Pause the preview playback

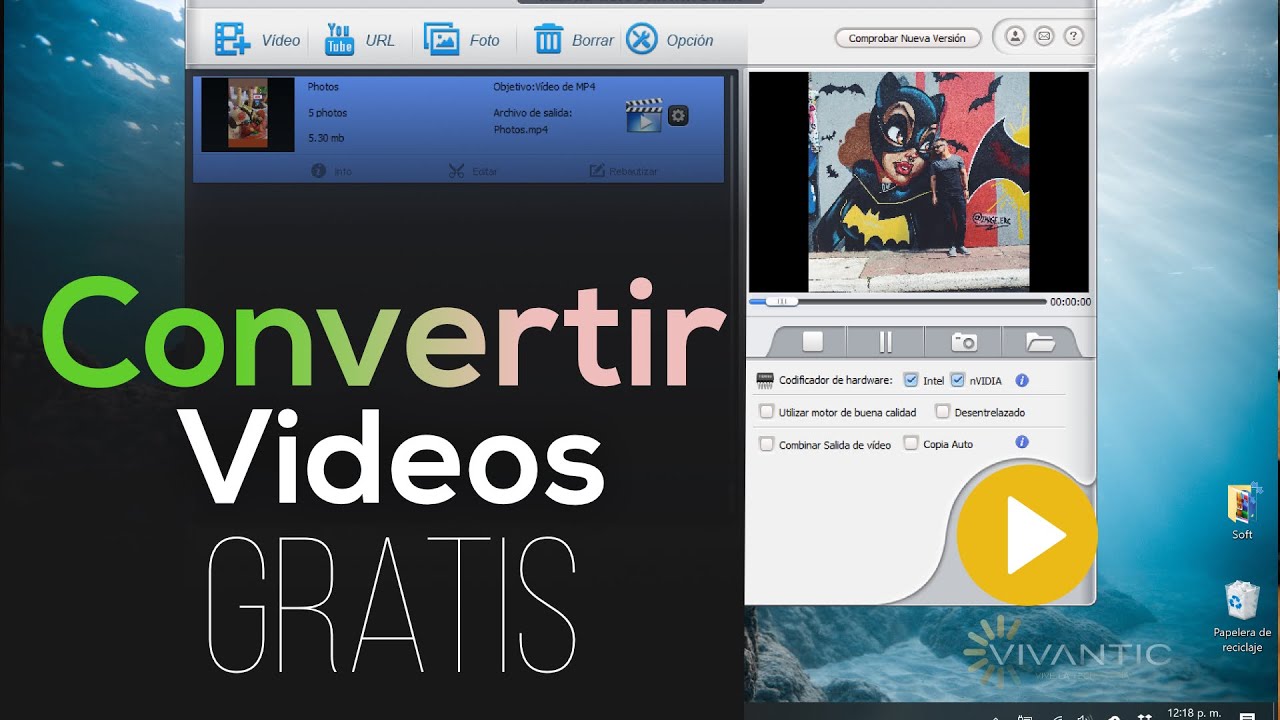point(885,342)
